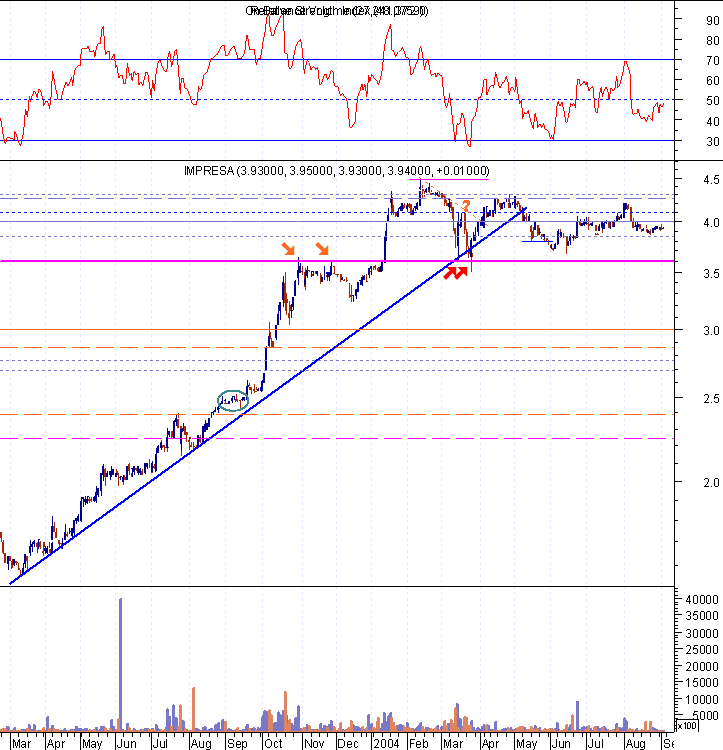Click the long blue rising trendline
Viewport: 723px width, 750px height.
coord(268,396)
